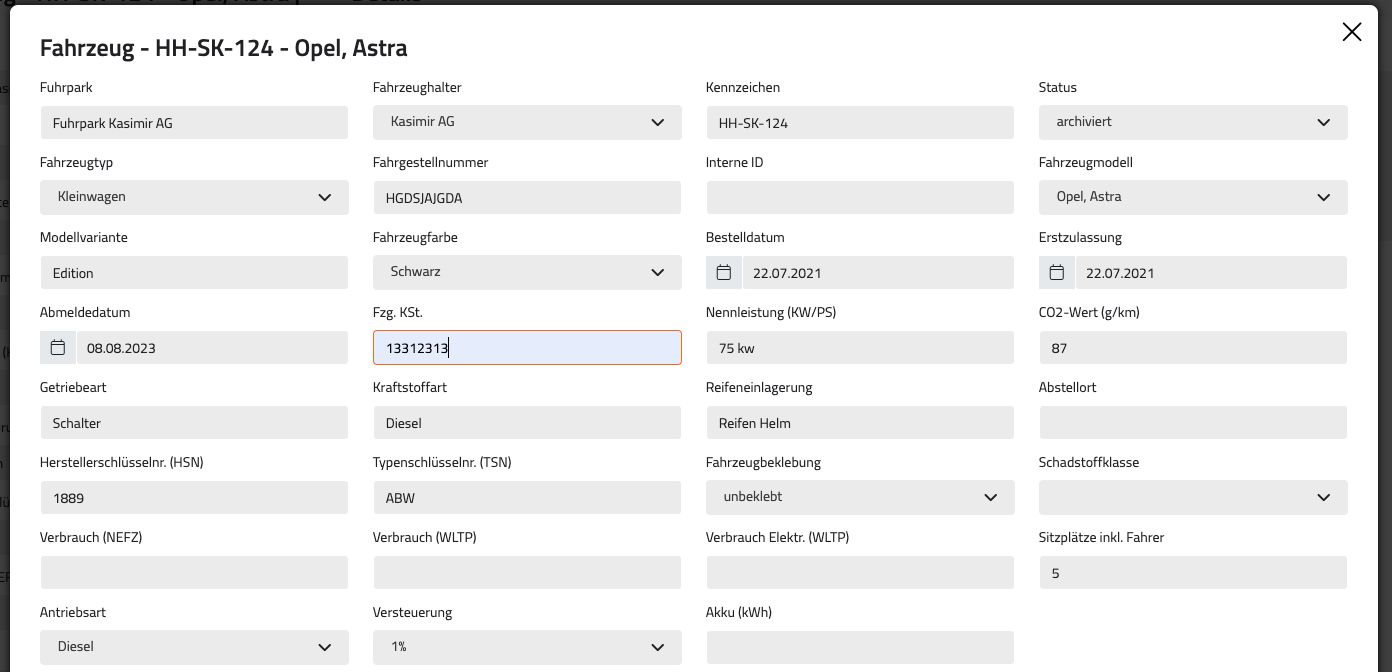Open the Fahrzeugmodell dropdown showing Opel, Astra
This screenshot has height=672, width=1392.
tap(1193, 197)
